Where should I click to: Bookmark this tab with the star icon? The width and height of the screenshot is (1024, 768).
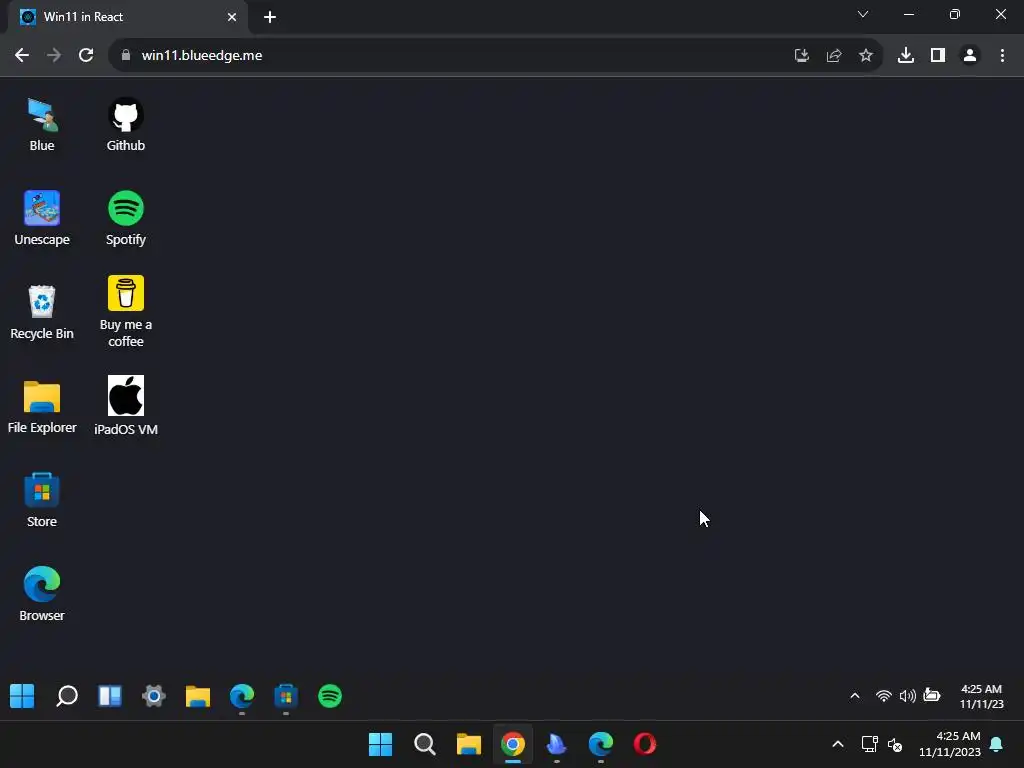pyautogui.click(x=866, y=56)
